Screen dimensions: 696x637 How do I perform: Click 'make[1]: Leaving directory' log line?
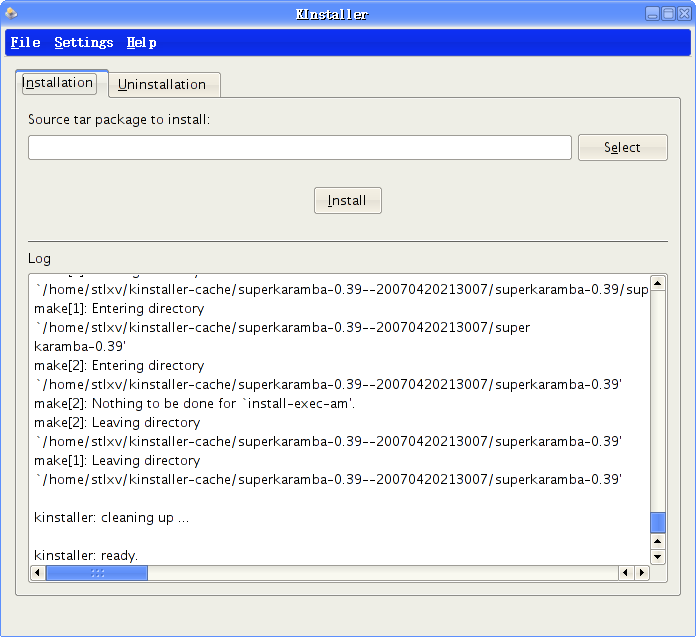coord(117,460)
